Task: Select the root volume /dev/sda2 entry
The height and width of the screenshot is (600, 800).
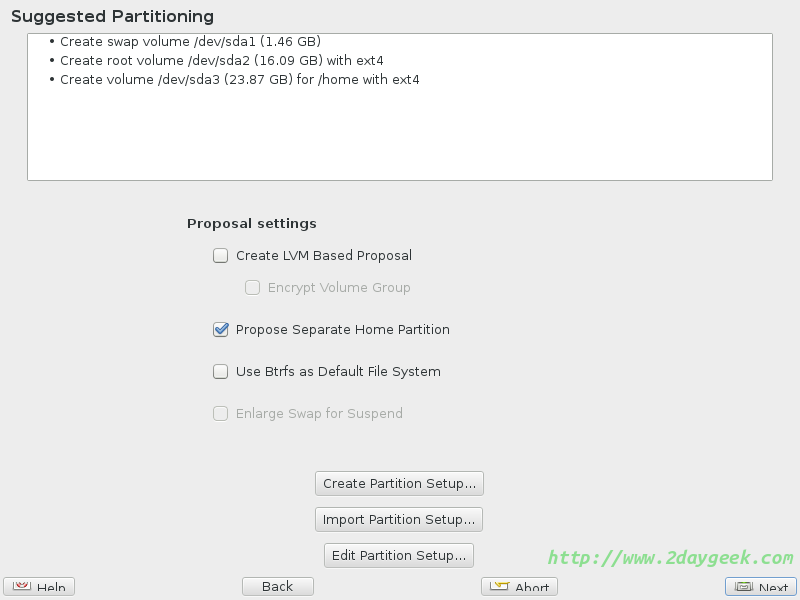Action: [221, 61]
